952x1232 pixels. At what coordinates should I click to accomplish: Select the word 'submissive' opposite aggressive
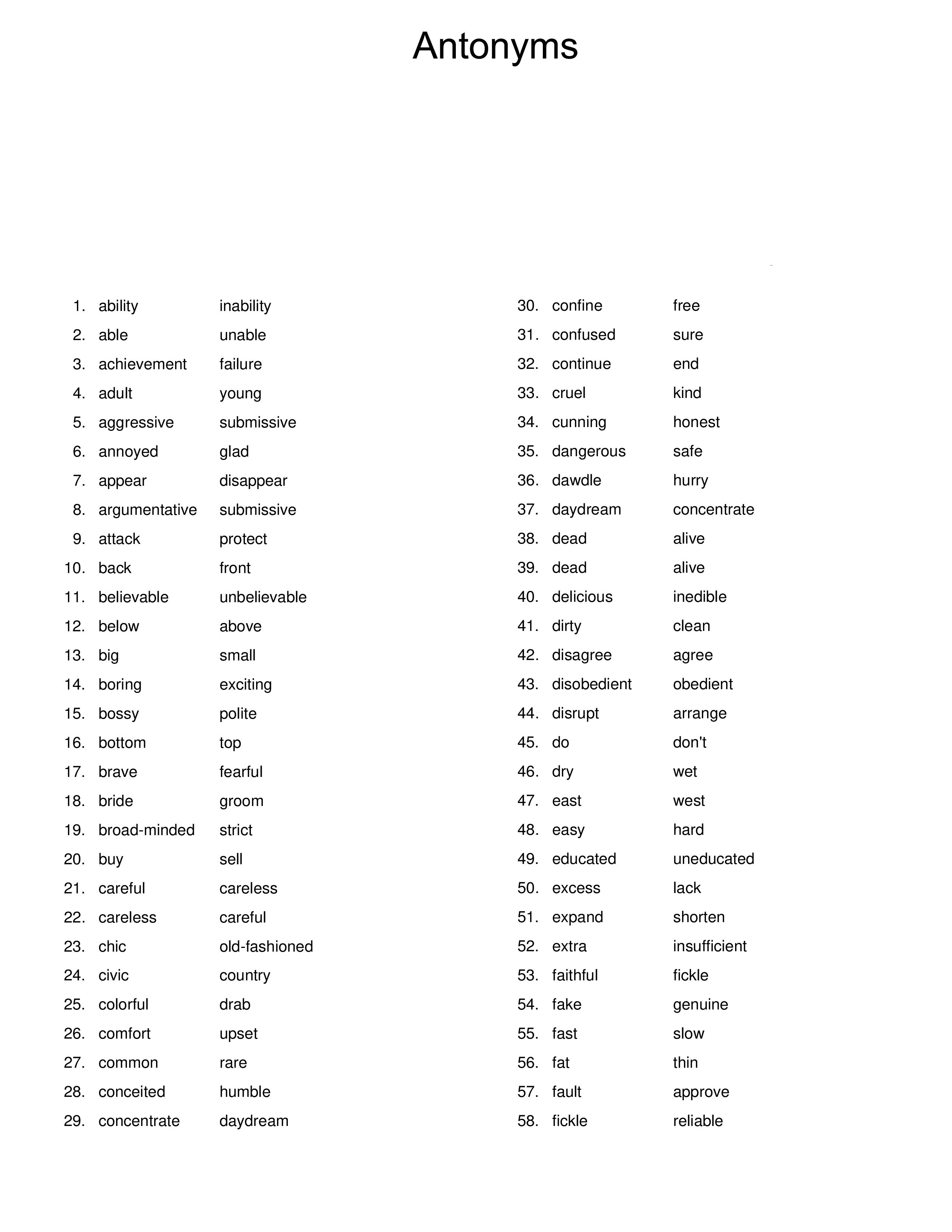click(x=262, y=422)
